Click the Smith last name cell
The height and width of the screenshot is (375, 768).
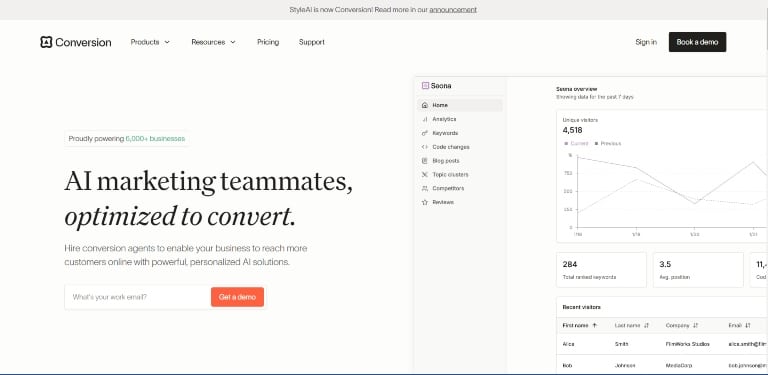(621, 344)
